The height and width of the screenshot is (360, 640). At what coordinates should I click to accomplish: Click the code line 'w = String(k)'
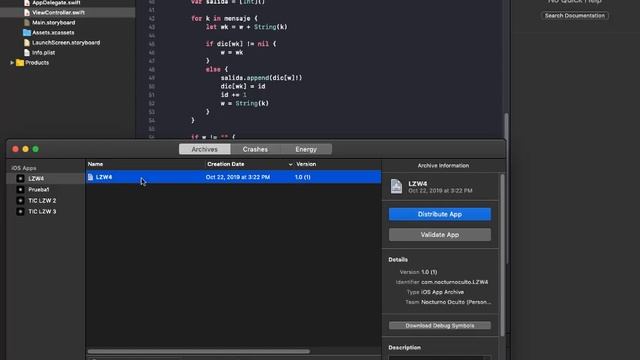(x=244, y=103)
